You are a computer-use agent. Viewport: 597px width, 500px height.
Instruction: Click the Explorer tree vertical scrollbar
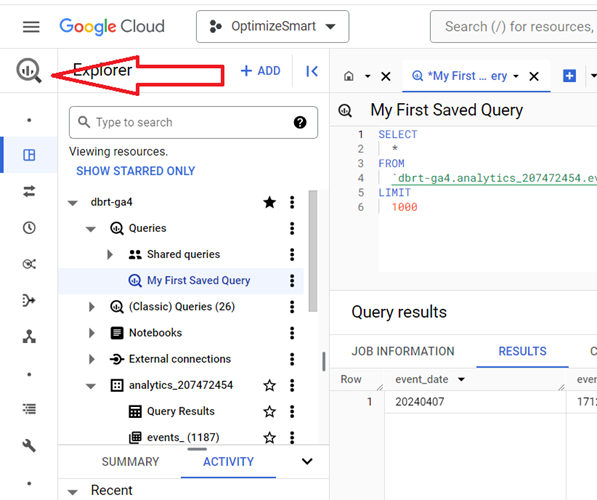tap(313, 251)
